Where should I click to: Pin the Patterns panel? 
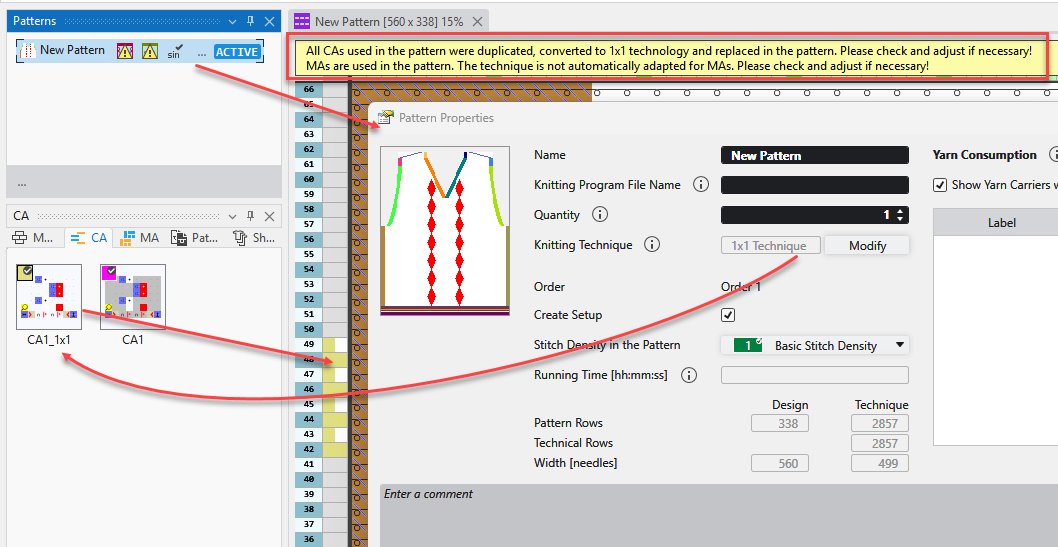(x=250, y=21)
